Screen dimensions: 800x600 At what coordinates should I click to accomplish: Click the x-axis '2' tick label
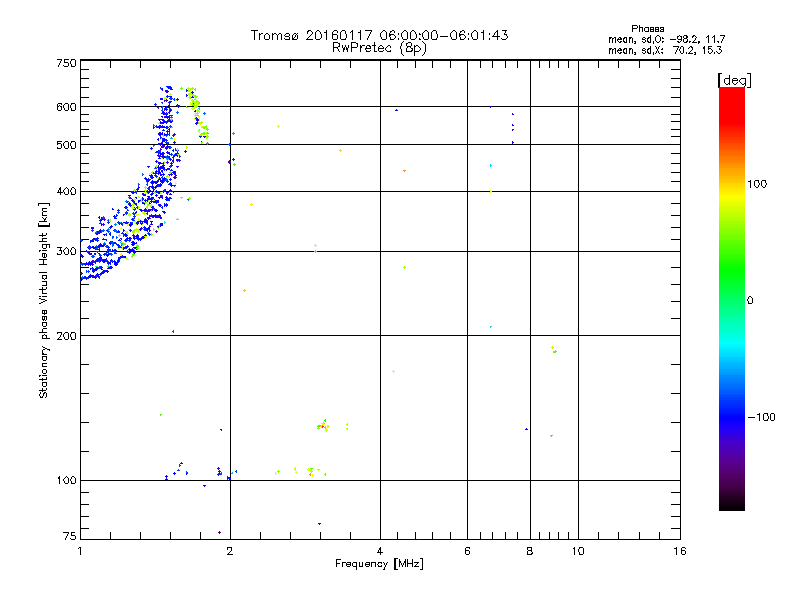click(x=230, y=551)
